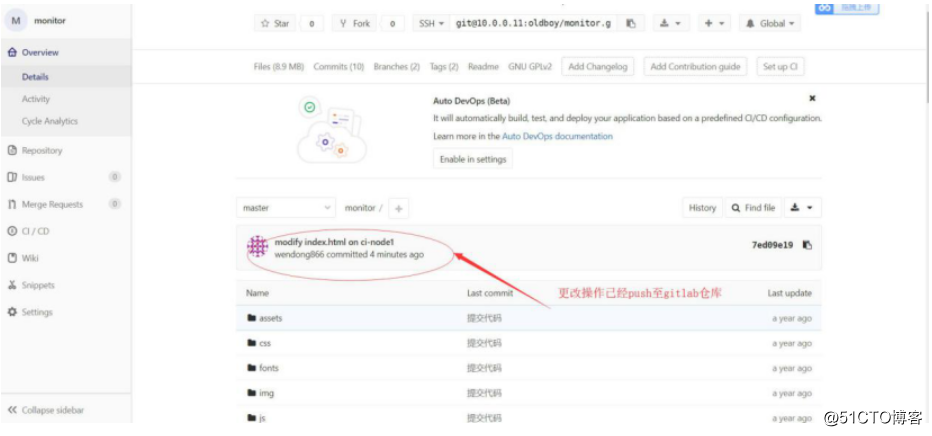
Task: Click Add Changelog button
Action: 598,67
